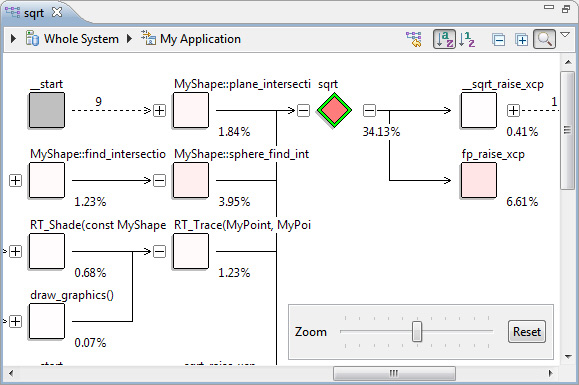
Task: Click the fp_raise_xcp function name
Action: pos(493,154)
